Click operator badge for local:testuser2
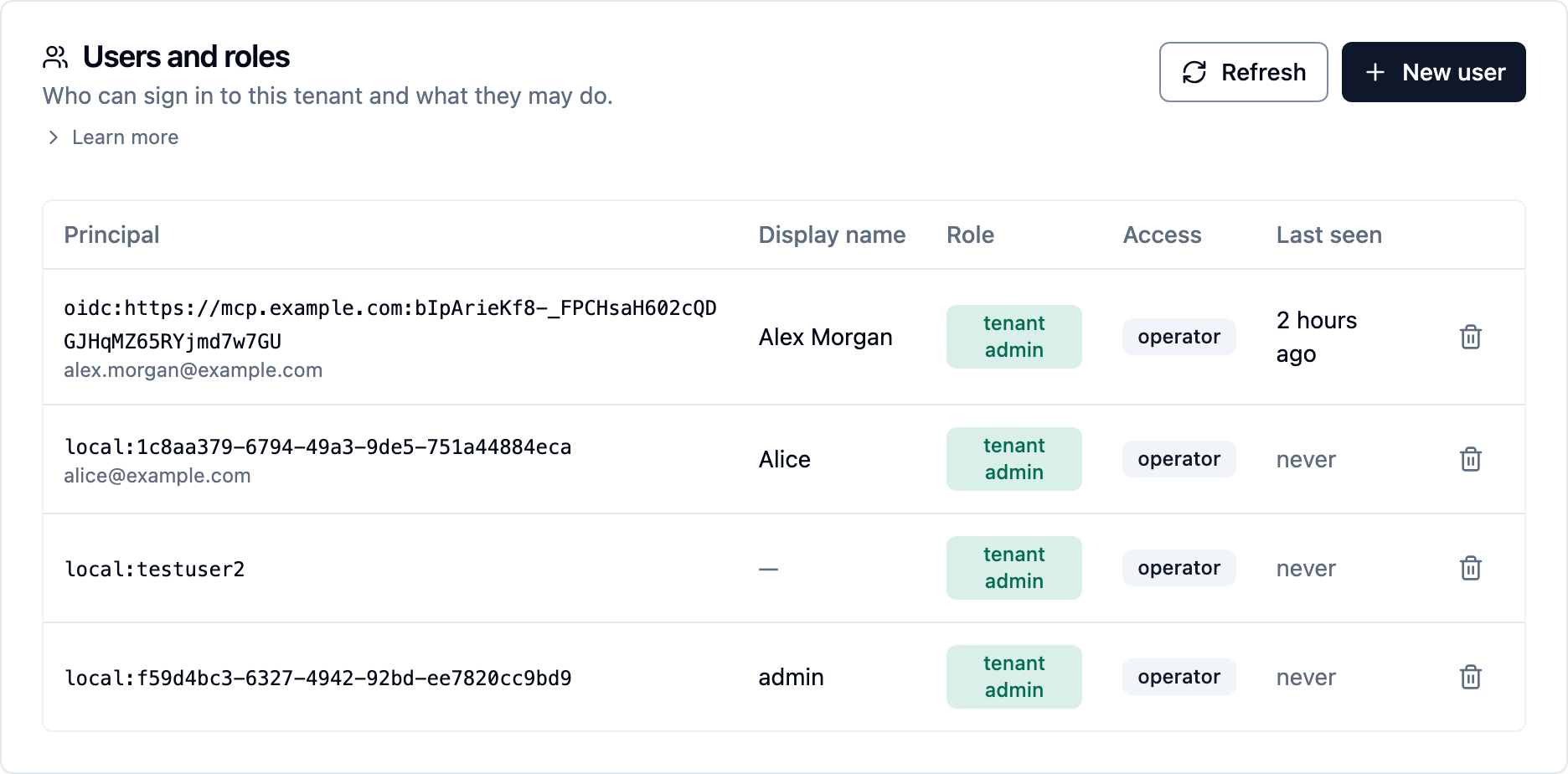The image size is (1568, 774). pyautogui.click(x=1179, y=568)
